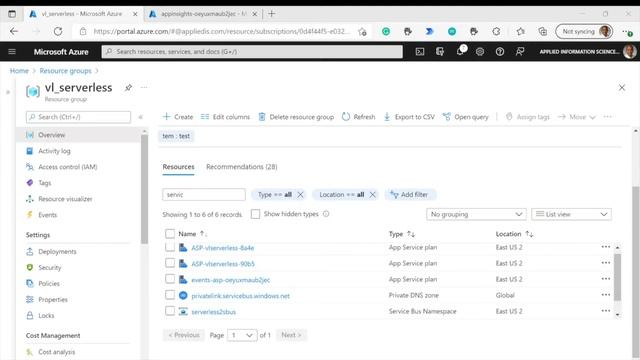Open Cloud Shell from the top bar

pos(420,52)
